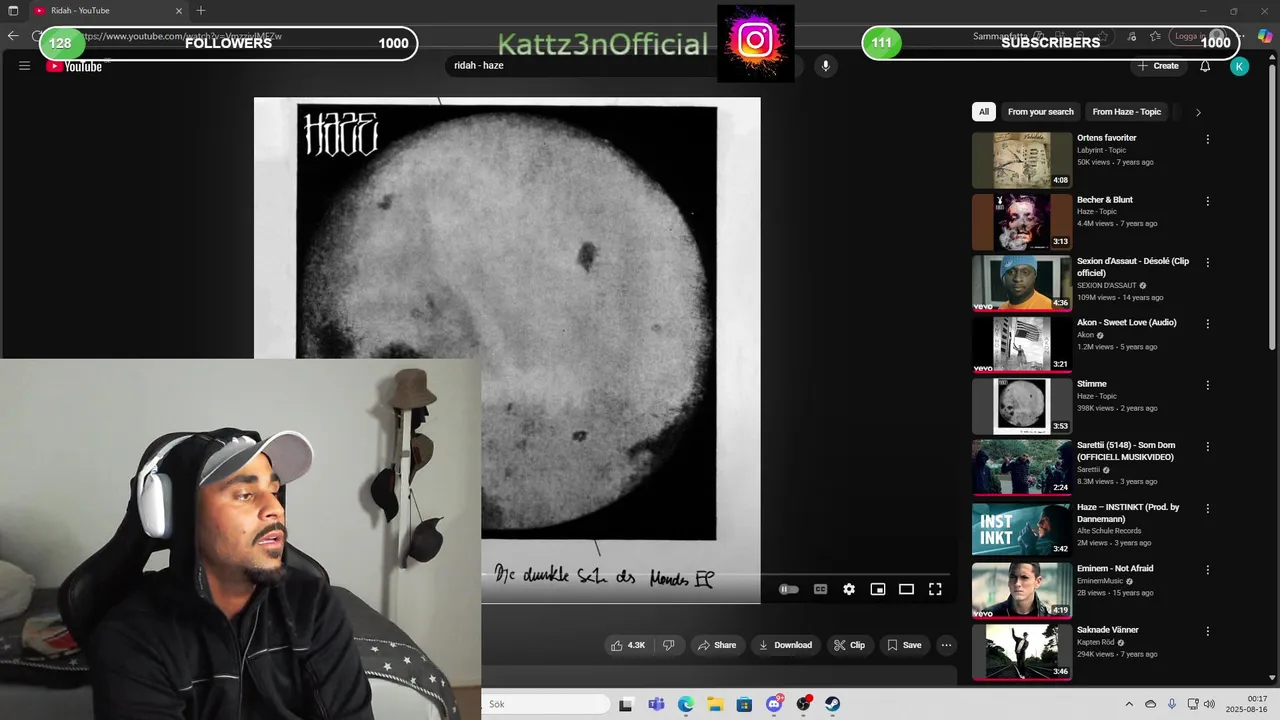Open 'Sarettii (5148) - Som Dom' title
The height and width of the screenshot is (720, 1280).
click(1126, 451)
